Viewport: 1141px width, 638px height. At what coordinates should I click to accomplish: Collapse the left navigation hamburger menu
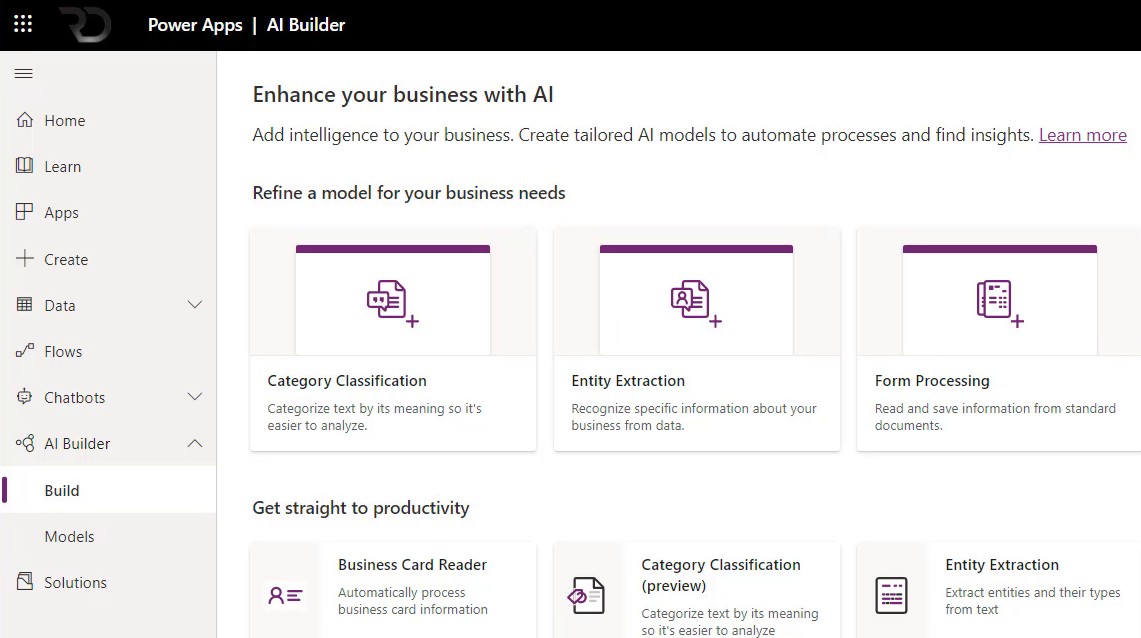click(23, 73)
